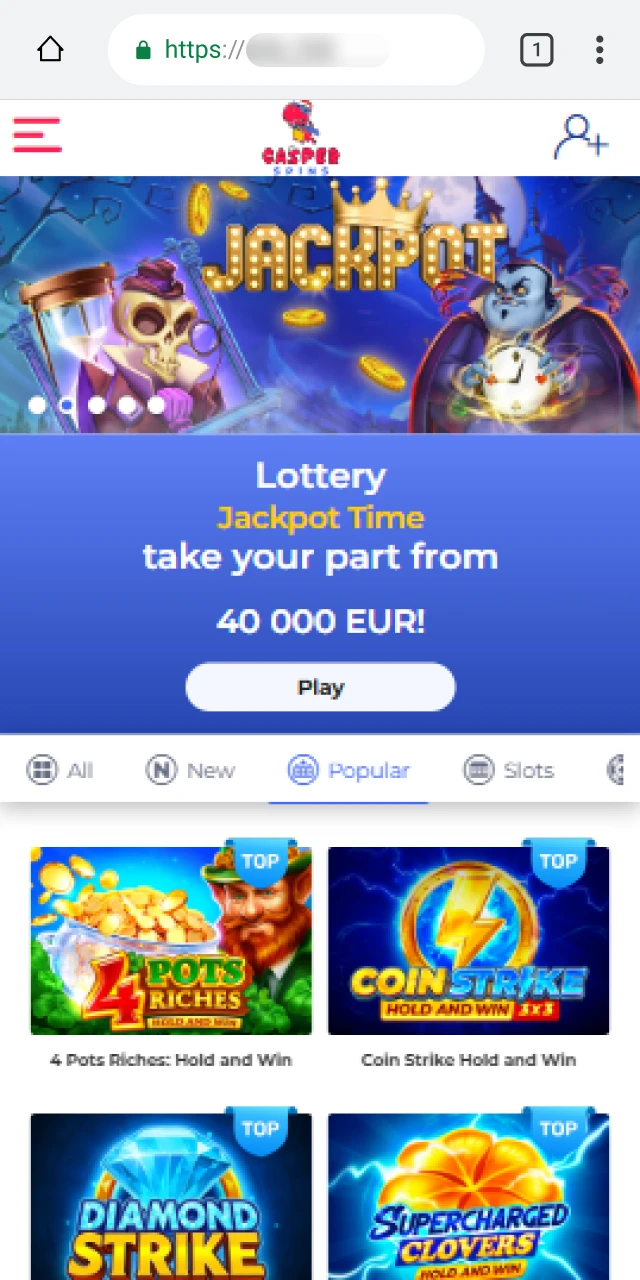Open the Slots category tab

pyautogui.click(x=508, y=770)
